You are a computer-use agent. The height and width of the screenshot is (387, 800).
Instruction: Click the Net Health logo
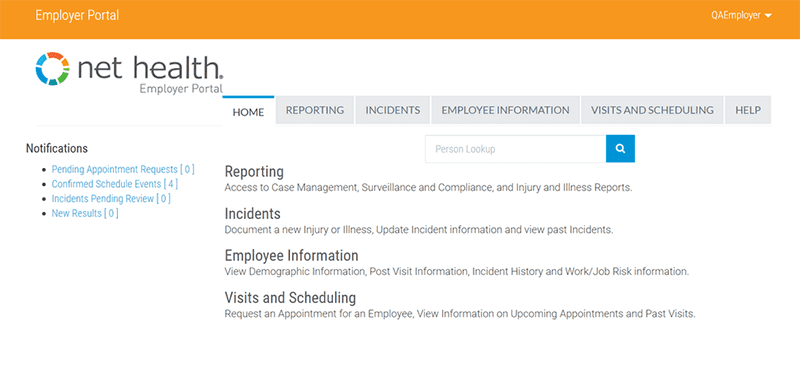click(x=129, y=72)
